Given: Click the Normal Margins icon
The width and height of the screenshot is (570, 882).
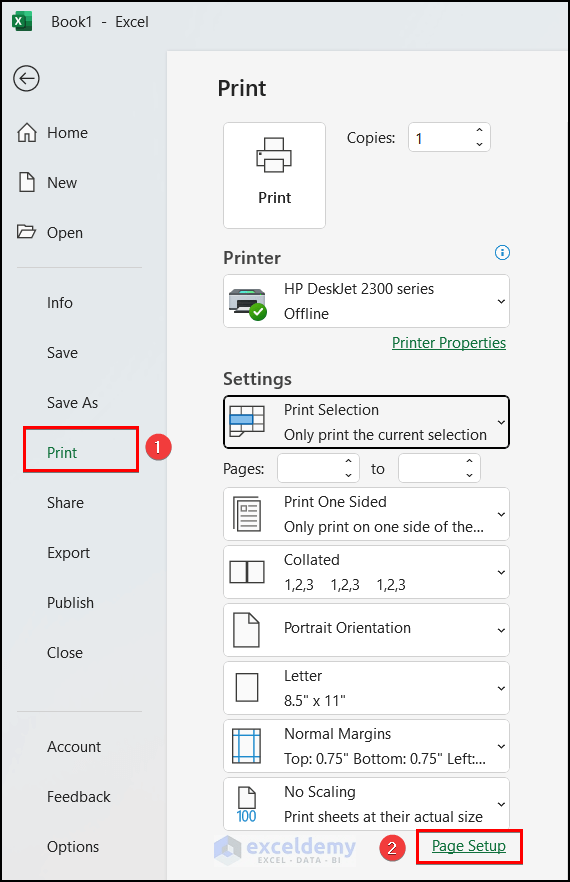Looking at the screenshot, I should (246, 746).
